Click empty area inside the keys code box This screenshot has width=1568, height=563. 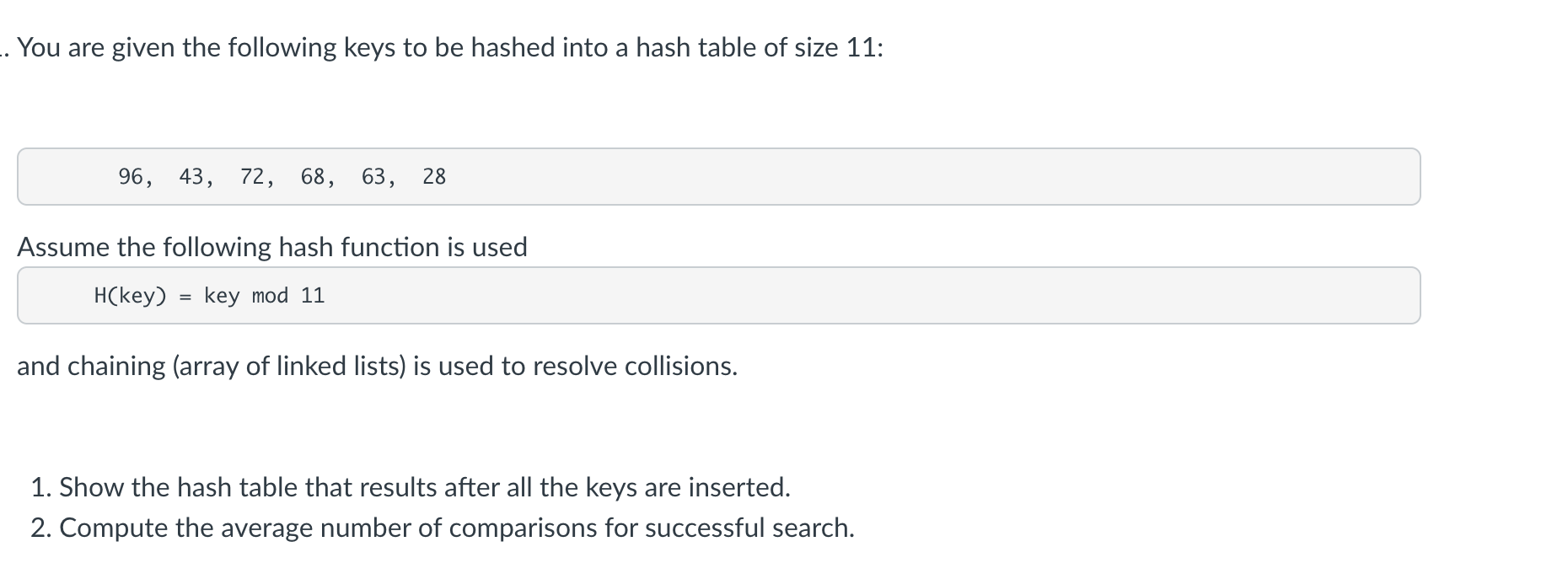(x=927, y=176)
